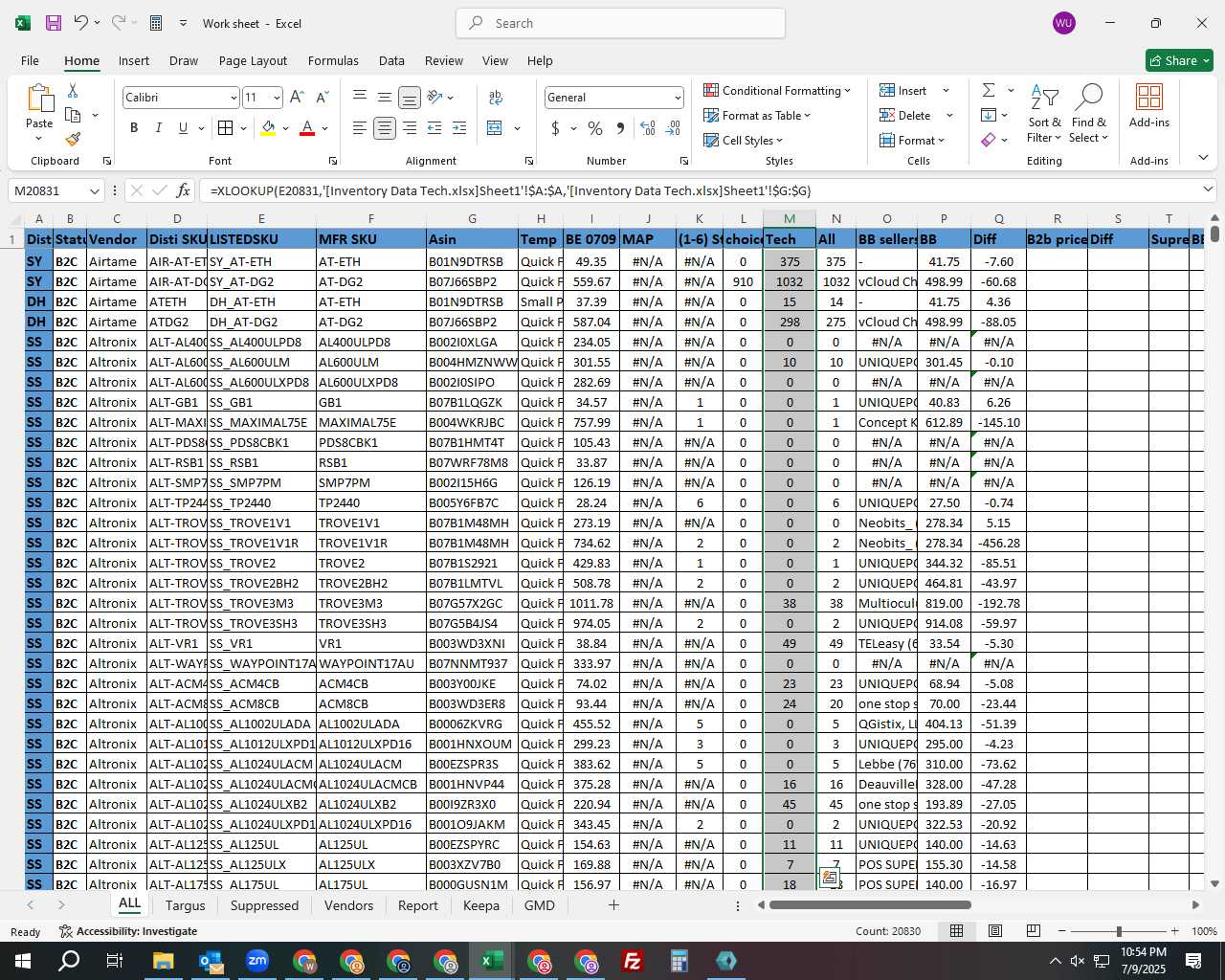This screenshot has width=1225, height=980.
Task: Click the Accounting dollar format icon
Action: point(555,128)
